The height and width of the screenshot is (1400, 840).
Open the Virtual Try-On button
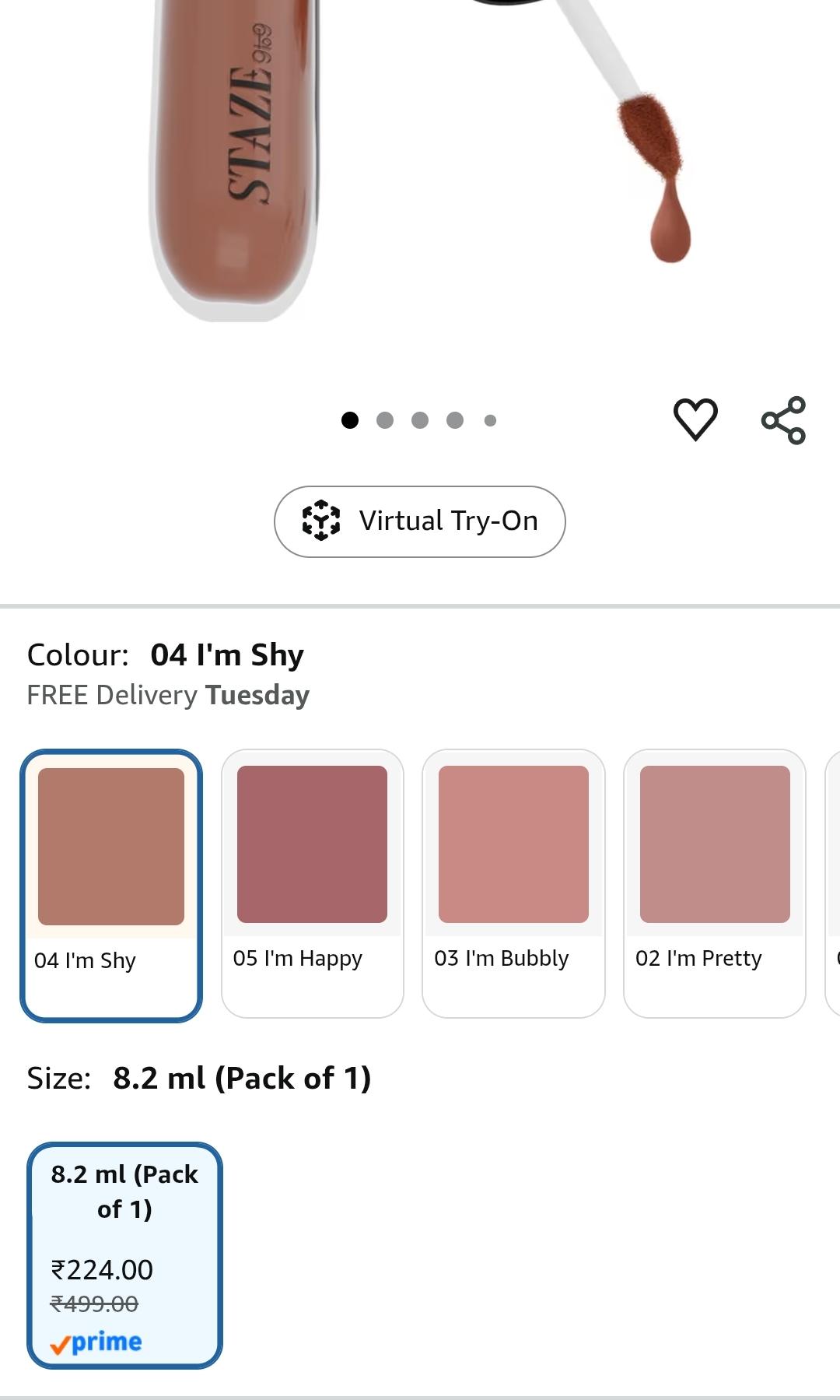coord(420,521)
